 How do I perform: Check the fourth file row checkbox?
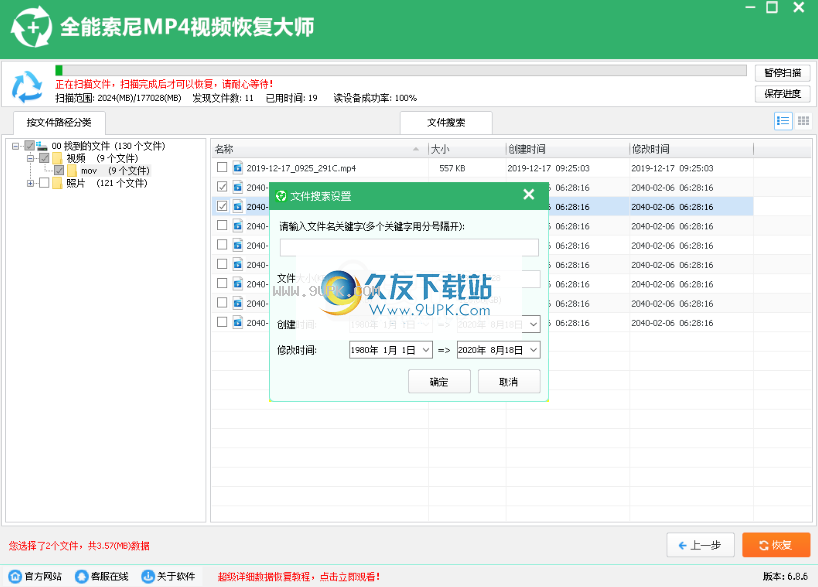pos(222,225)
